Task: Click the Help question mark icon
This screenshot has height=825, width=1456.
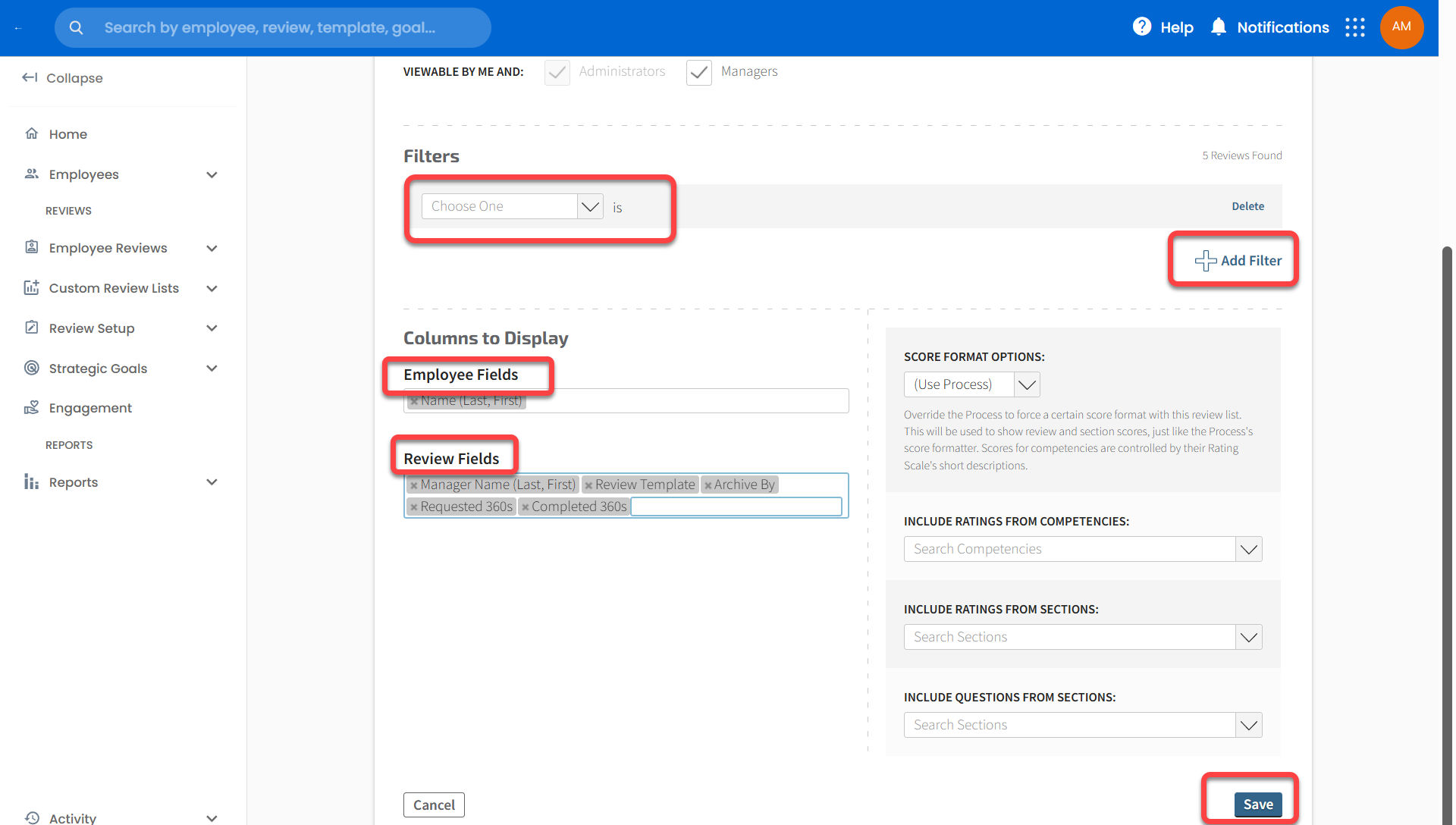Action: click(1141, 27)
